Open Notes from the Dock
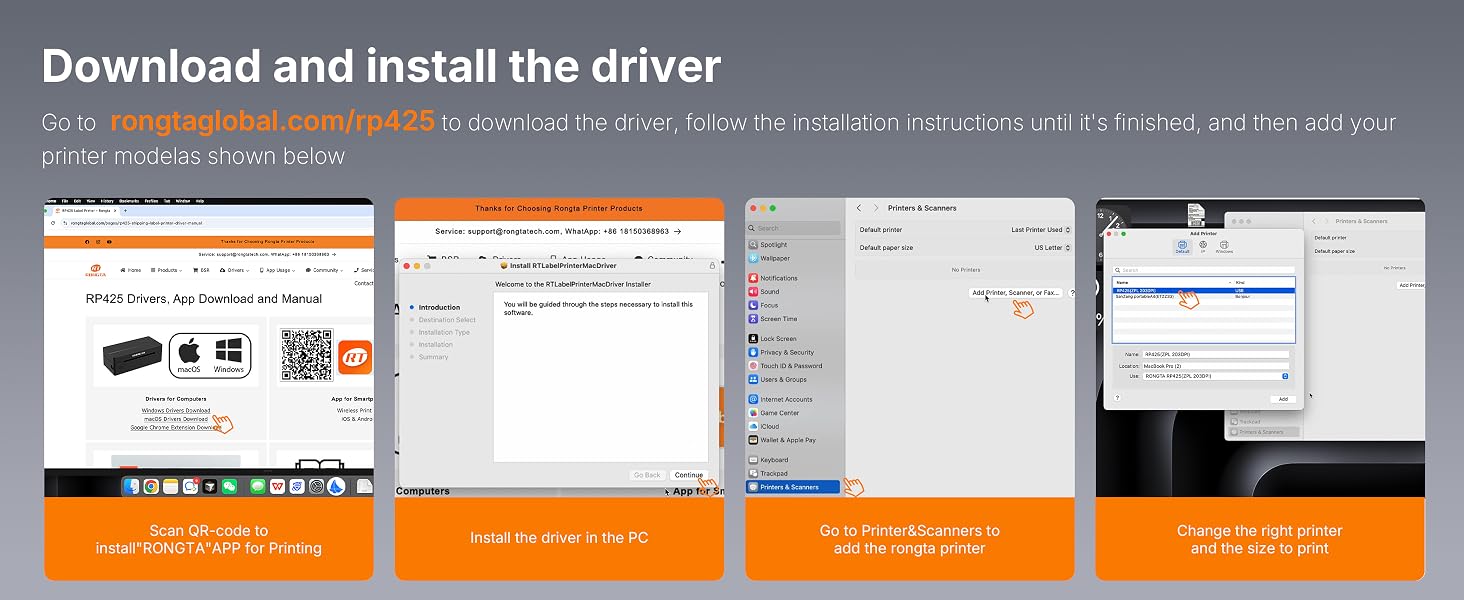 [x=171, y=486]
